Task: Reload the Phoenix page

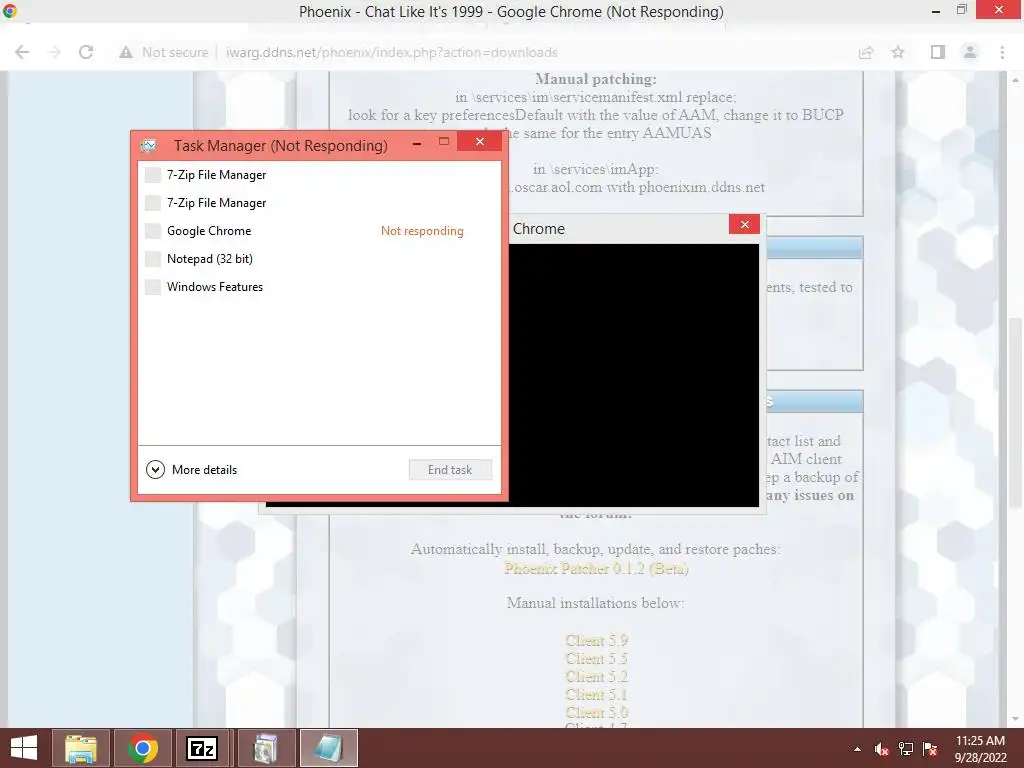Action: coord(86,52)
